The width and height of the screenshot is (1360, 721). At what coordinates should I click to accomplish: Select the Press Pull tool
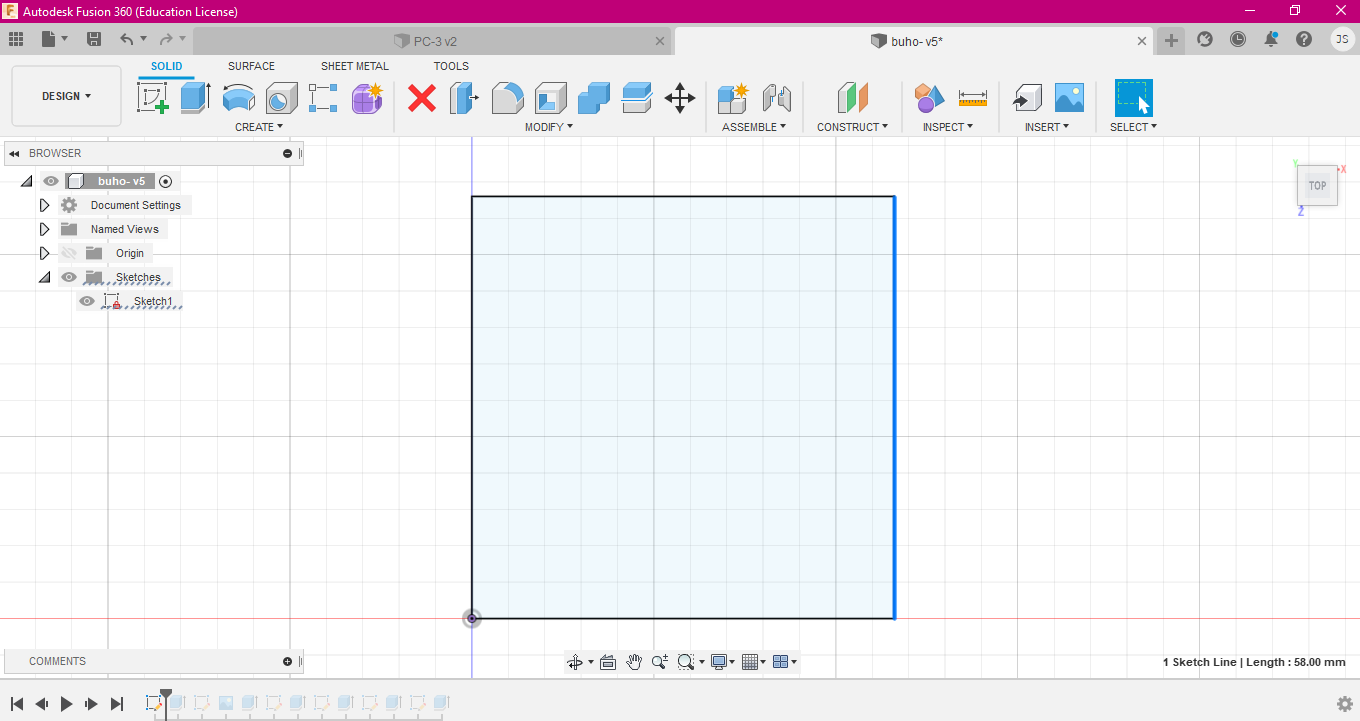[x=464, y=98]
